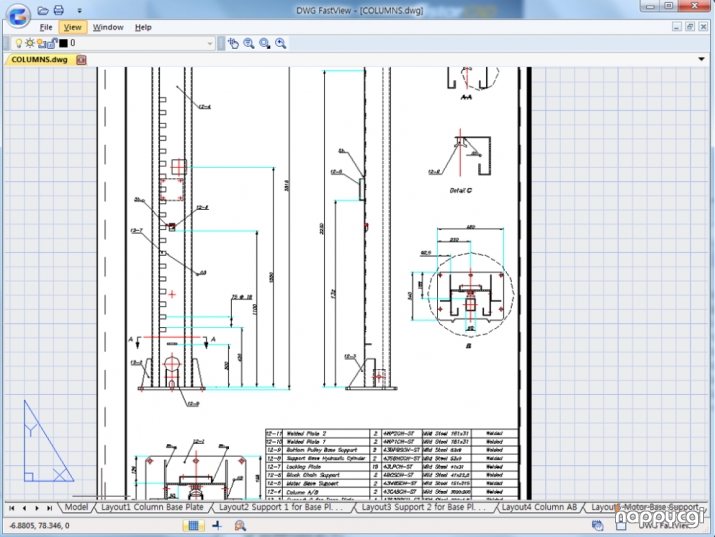Click the UCS triangle icon in drawing

tap(47, 441)
